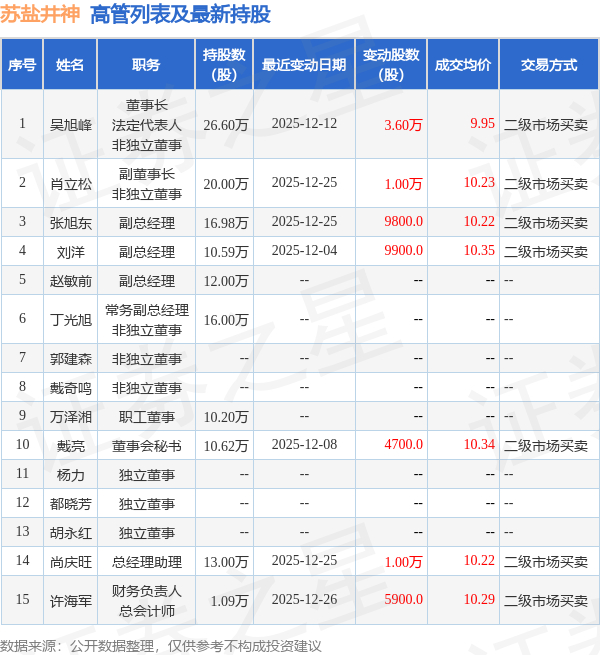This screenshot has width=600, height=655.
Task: Click the red 5900.0 change value
Action: [403, 599]
